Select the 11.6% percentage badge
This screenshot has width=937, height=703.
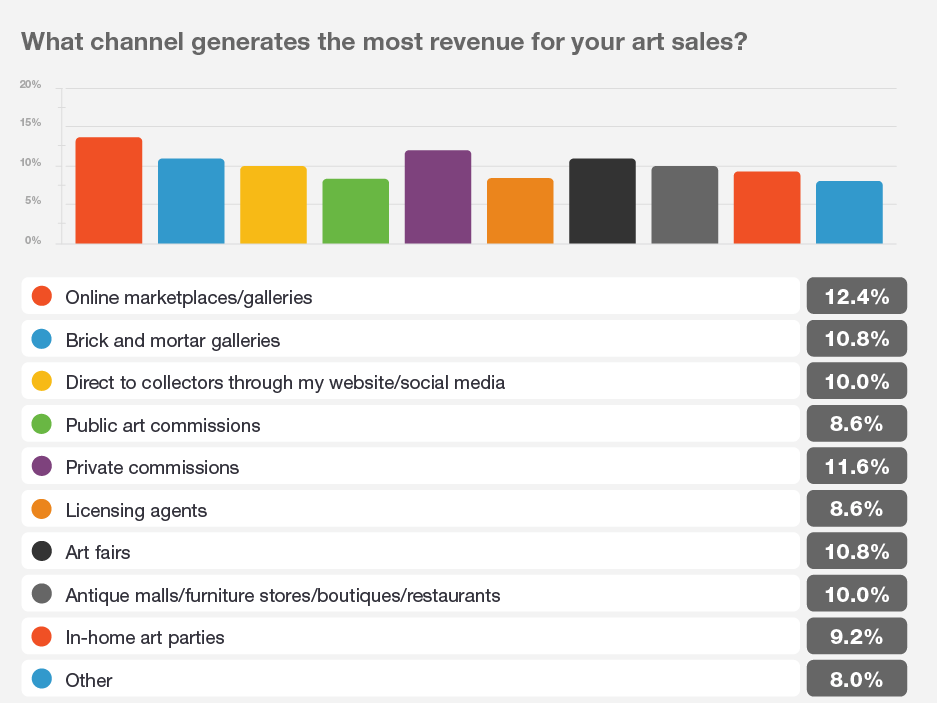(856, 467)
